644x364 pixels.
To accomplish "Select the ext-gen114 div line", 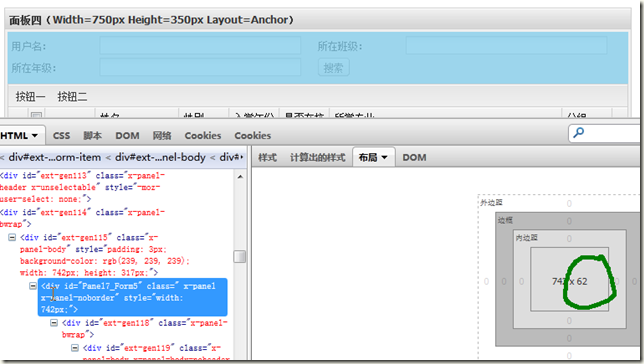I will pyautogui.click(x=82, y=218).
